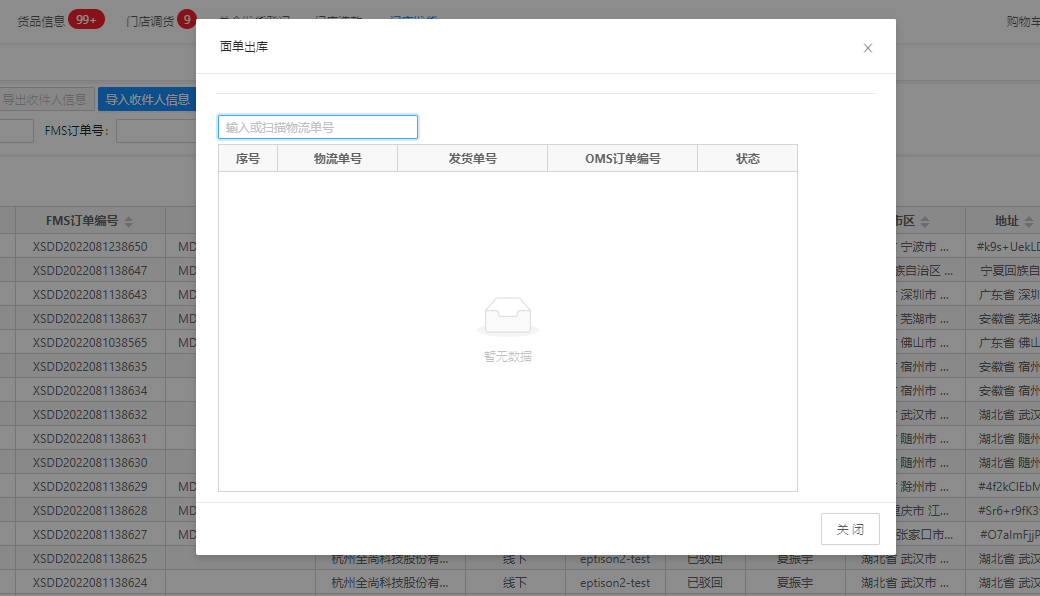Open the 门店调货 menu tab
Viewport: 1040px width, 596px height.
(150, 21)
